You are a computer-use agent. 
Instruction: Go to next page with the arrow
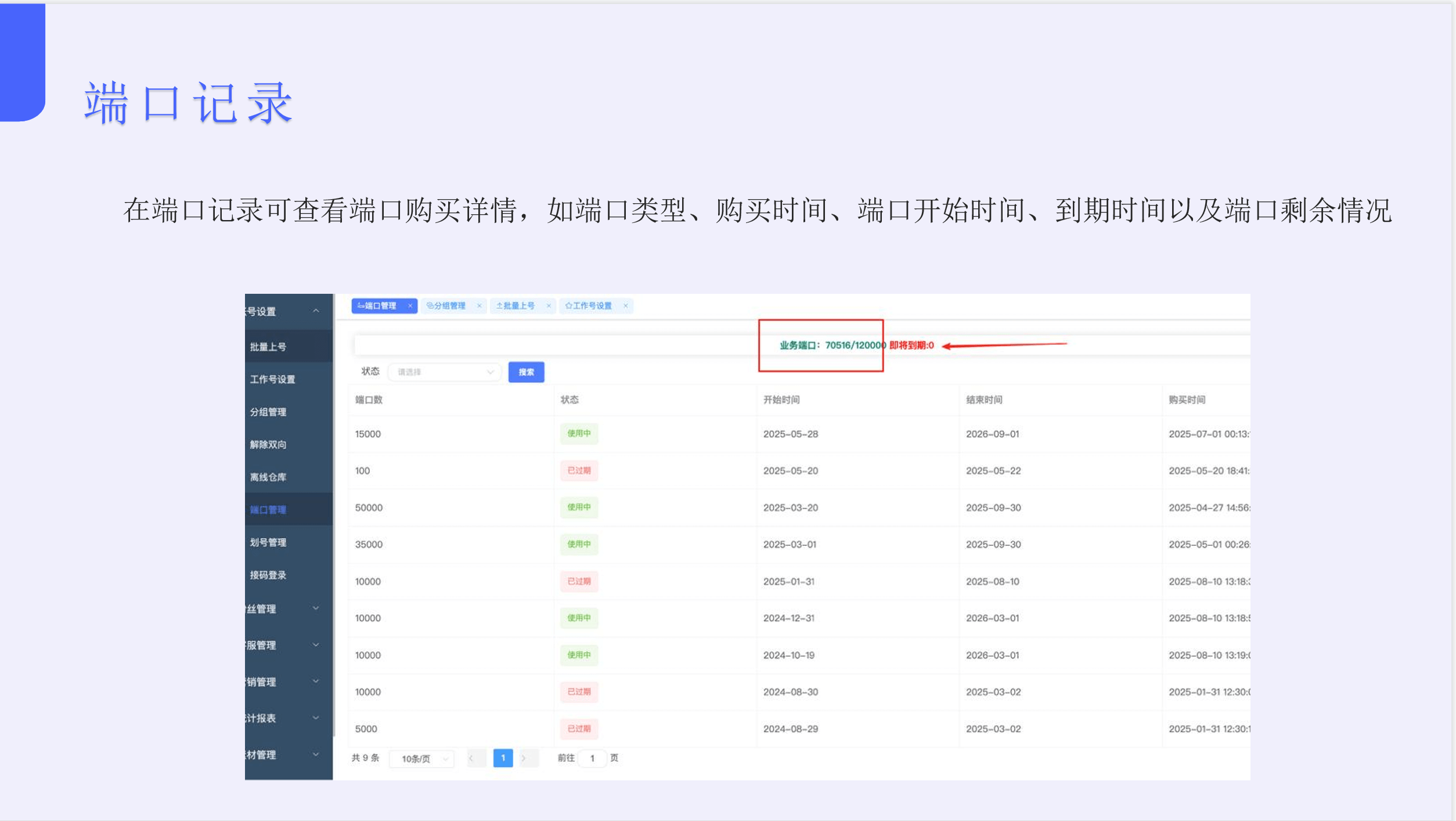pos(524,758)
